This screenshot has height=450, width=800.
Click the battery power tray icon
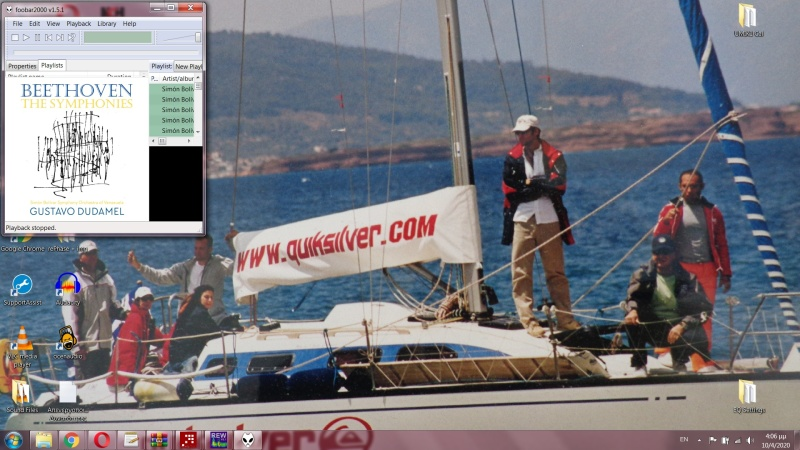tap(725, 440)
